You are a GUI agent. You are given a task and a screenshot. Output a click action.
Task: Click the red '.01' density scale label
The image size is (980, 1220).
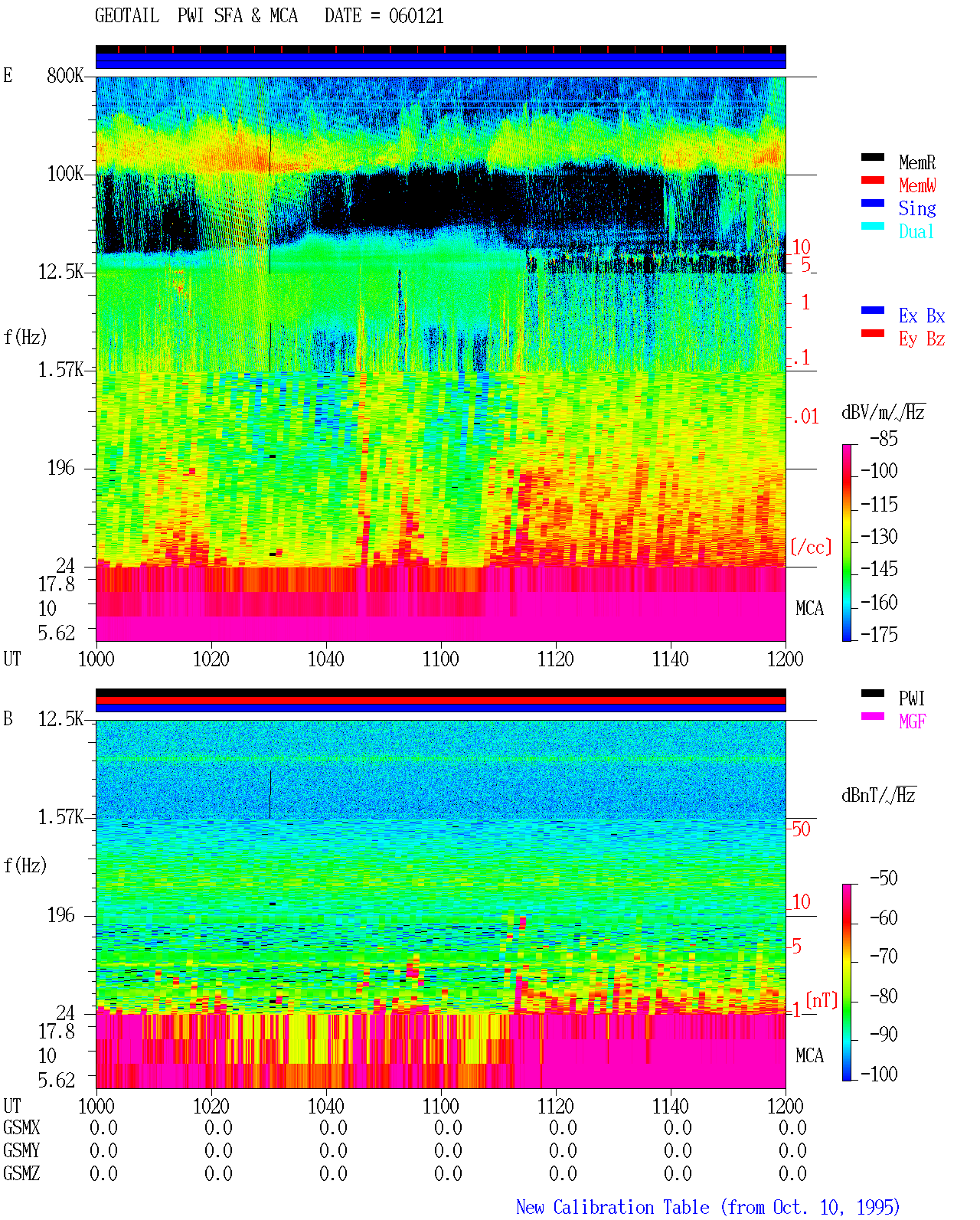coord(805,417)
